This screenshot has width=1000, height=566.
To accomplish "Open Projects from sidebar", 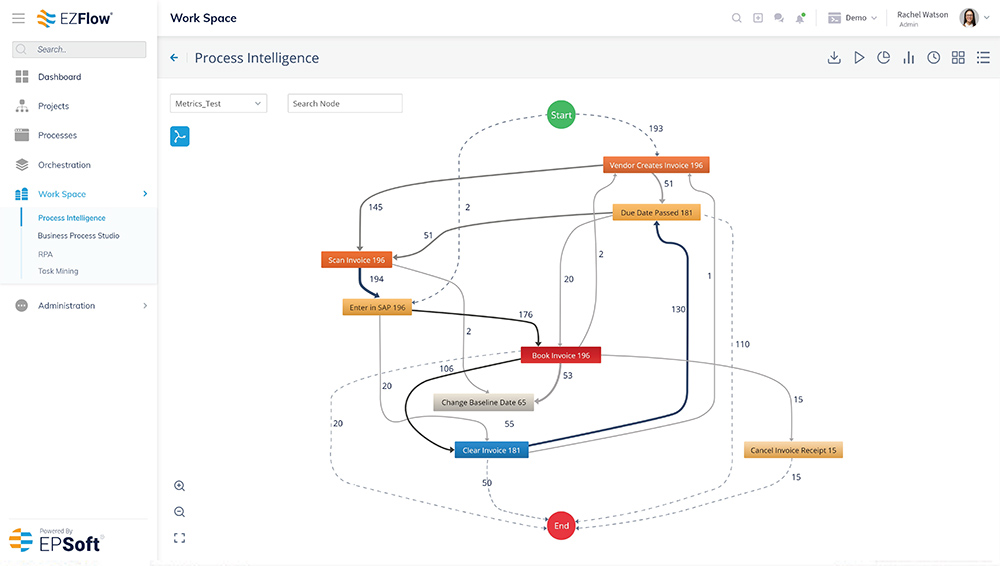I will (x=54, y=106).
